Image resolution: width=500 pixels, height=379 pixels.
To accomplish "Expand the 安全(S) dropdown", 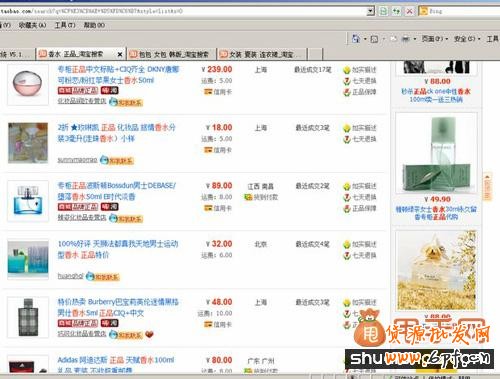I will point(467,39).
